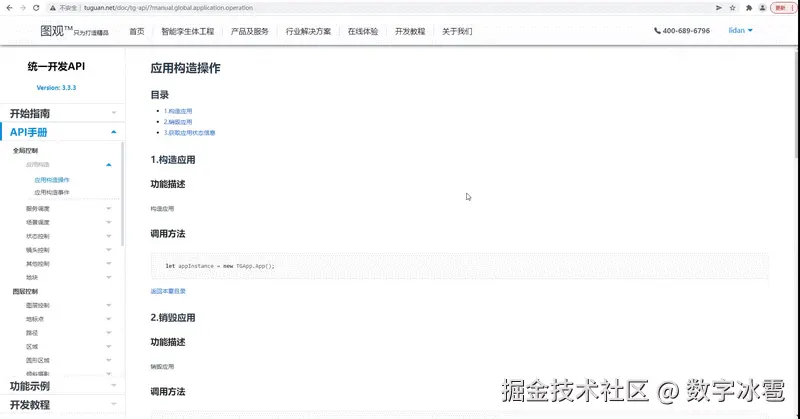Image resolution: width=800 pixels, height=419 pixels.
Task: Click the code block with appInstance code
Action: (x=459, y=265)
